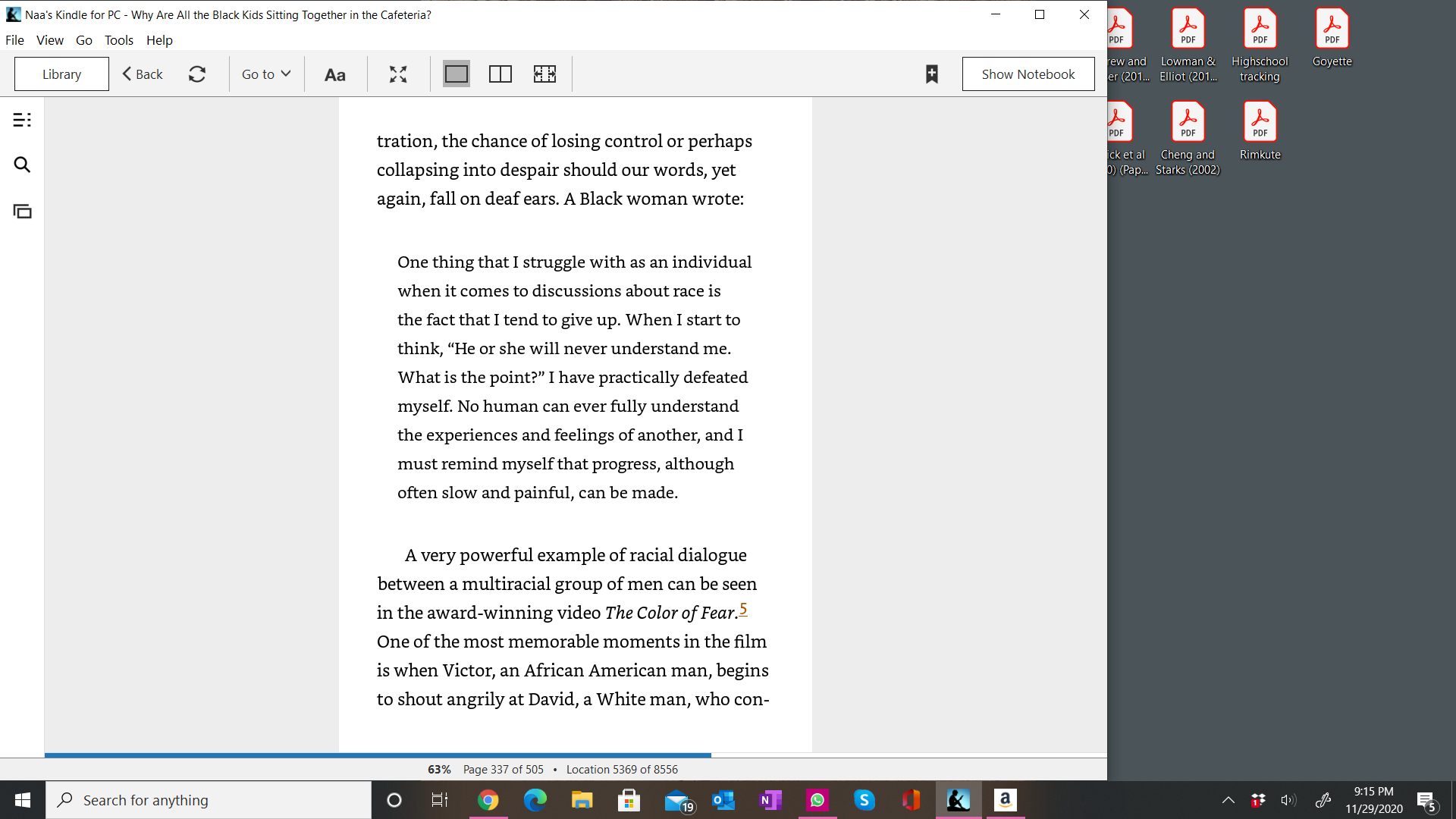
Task: Open the Rimkute PDF on the desktop
Action: pos(1260,130)
